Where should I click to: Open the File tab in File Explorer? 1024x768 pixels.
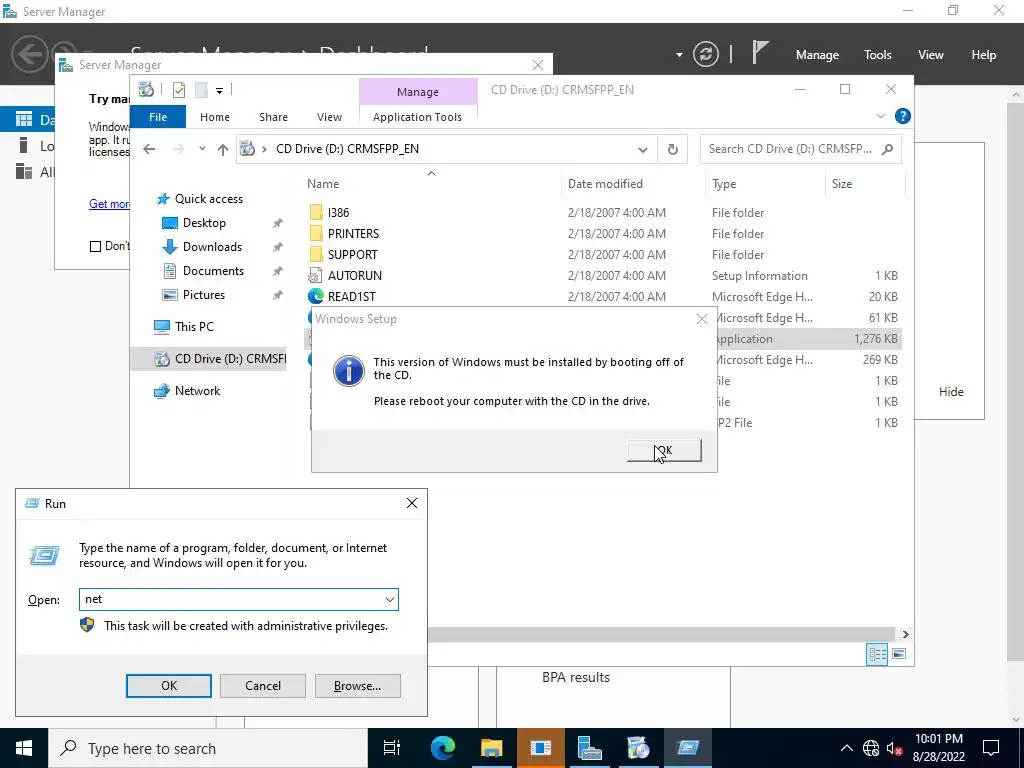click(x=158, y=117)
